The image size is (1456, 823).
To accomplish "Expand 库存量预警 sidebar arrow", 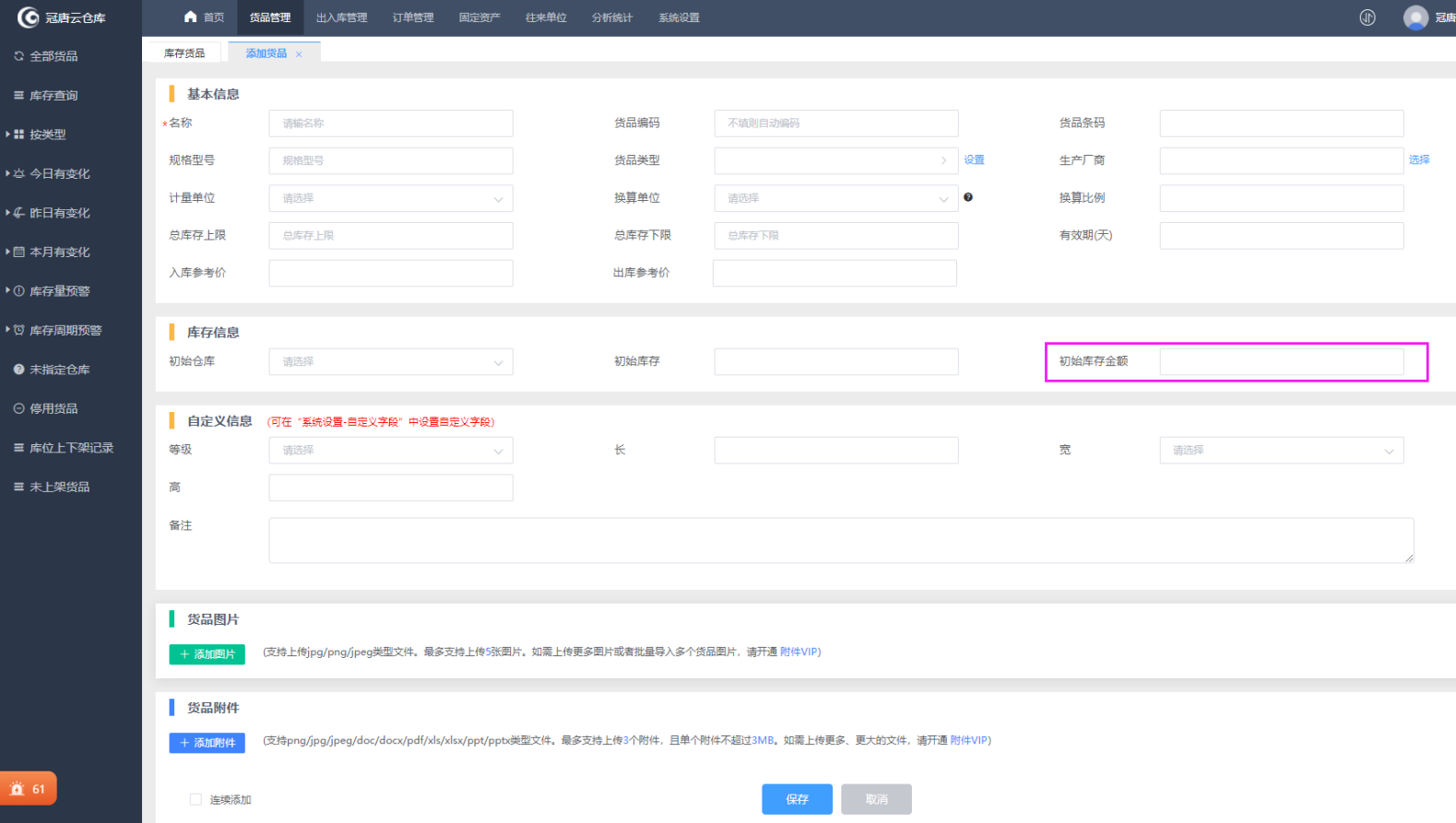I will 7,291.
